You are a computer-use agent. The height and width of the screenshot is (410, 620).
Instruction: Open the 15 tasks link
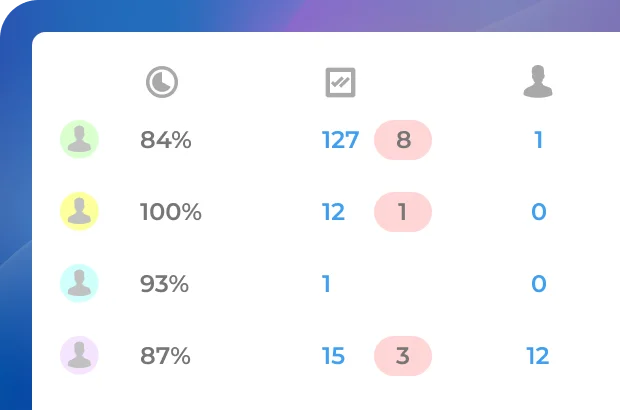tap(333, 356)
